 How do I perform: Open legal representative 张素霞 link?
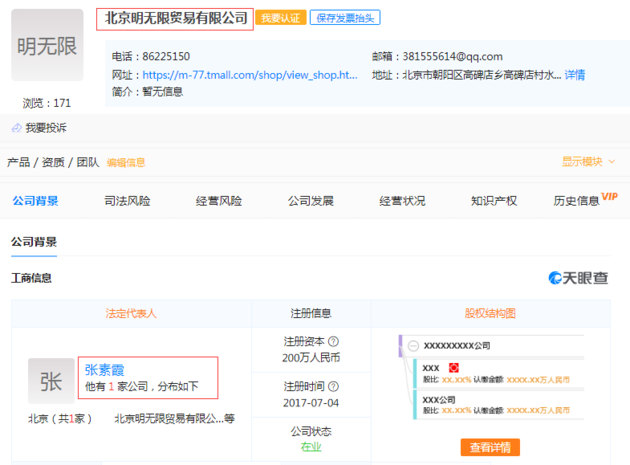tap(105, 369)
